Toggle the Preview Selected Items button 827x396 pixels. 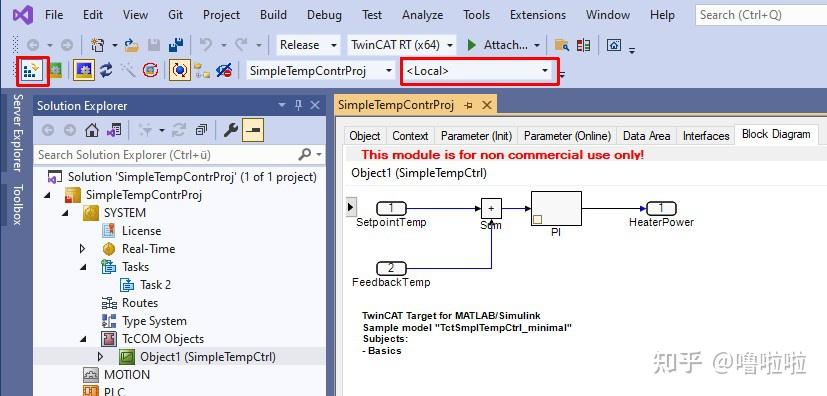253,130
